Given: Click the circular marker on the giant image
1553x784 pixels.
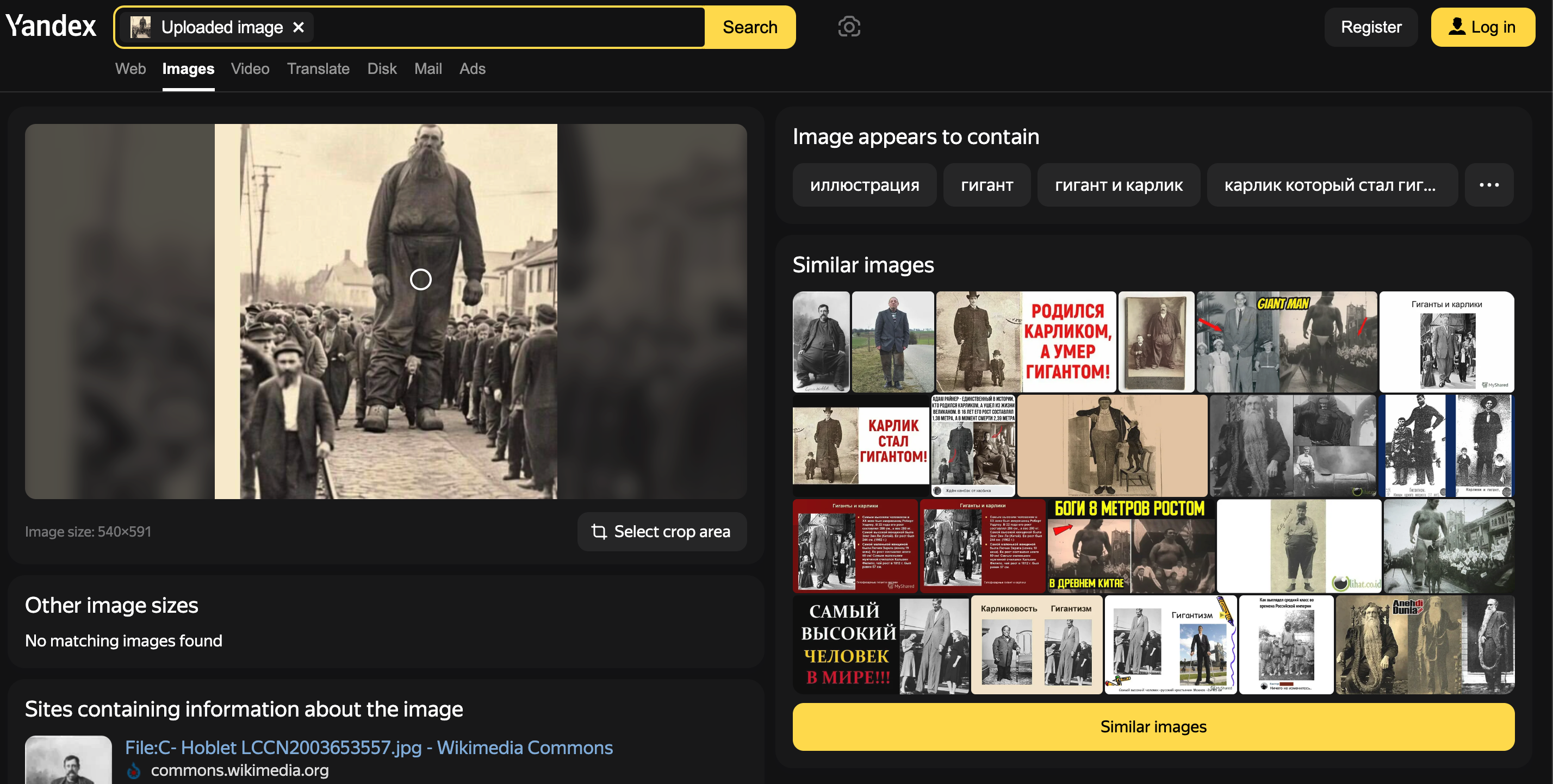Looking at the screenshot, I should click(420, 279).
